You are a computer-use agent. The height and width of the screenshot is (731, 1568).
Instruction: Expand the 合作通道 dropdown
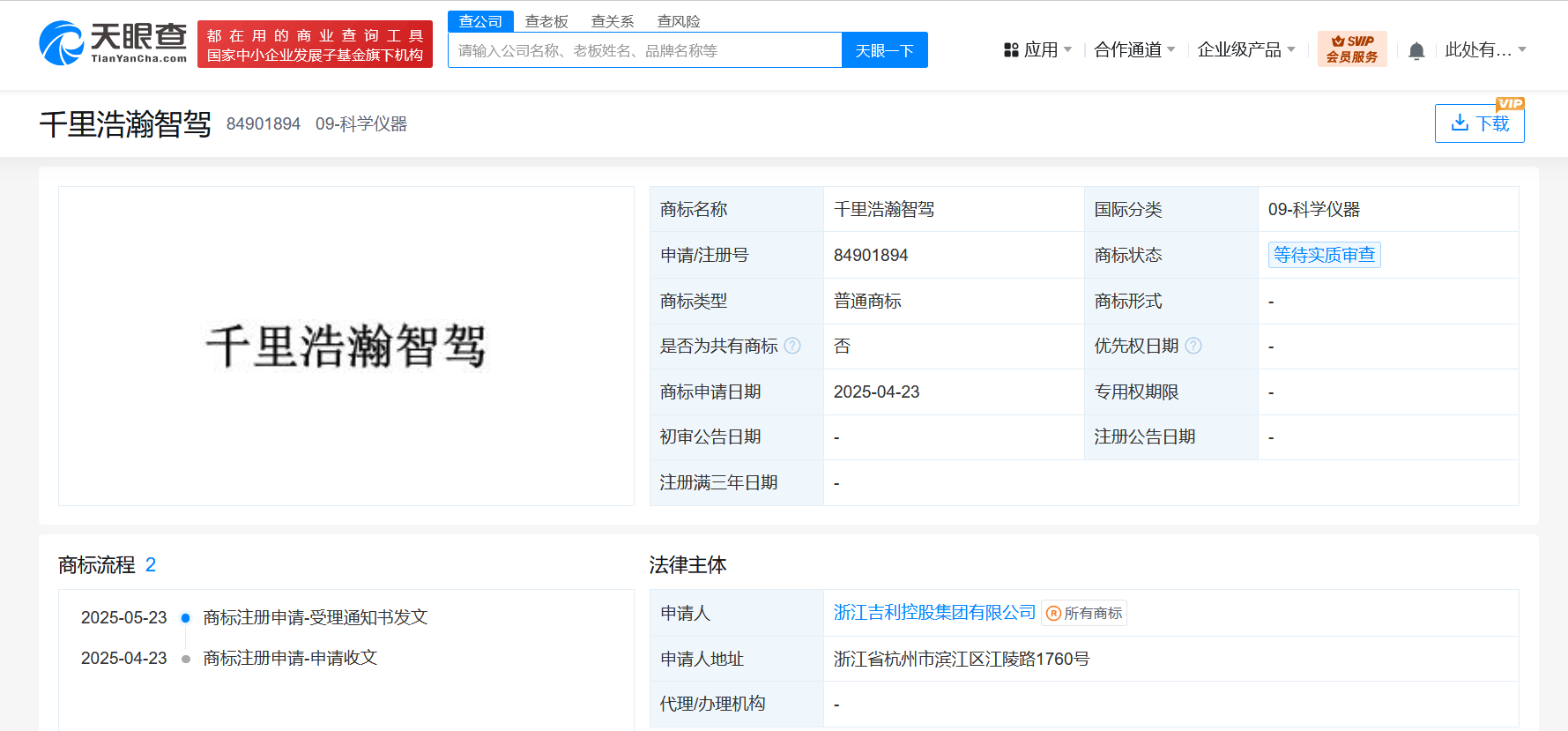(x=1133, y=50)
